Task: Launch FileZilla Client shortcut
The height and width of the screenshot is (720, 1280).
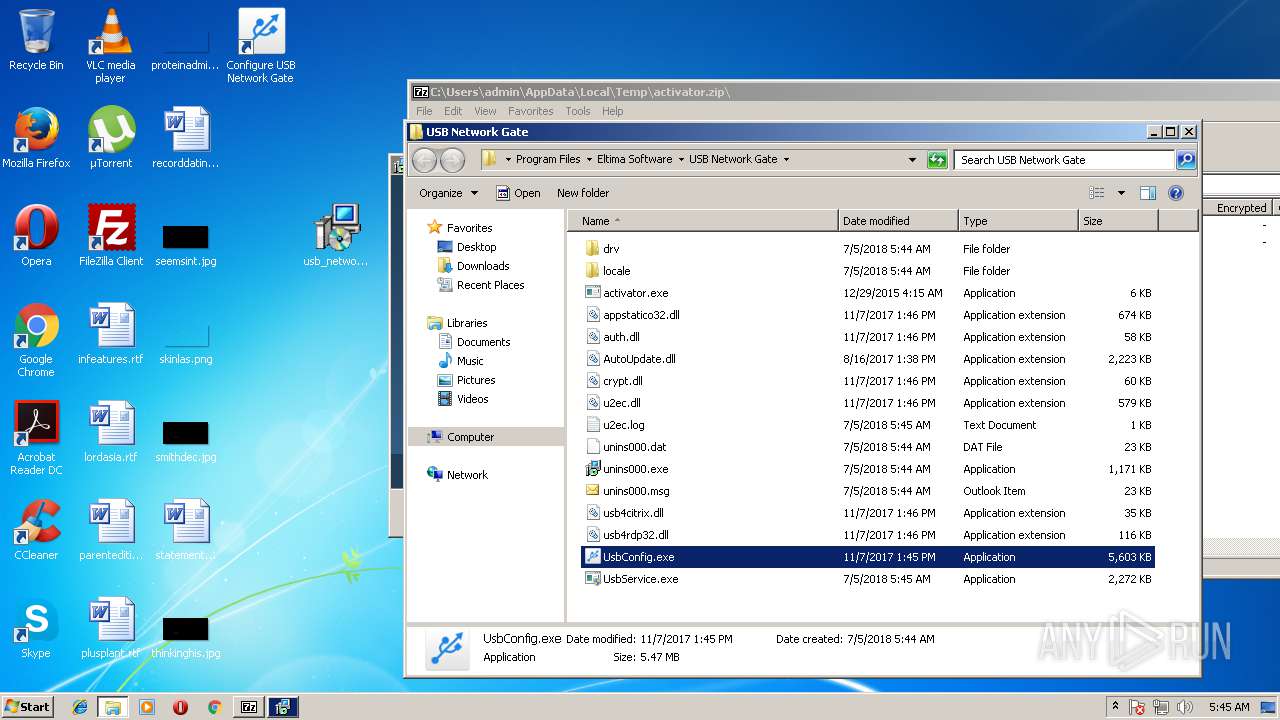Action: [111, 236]
